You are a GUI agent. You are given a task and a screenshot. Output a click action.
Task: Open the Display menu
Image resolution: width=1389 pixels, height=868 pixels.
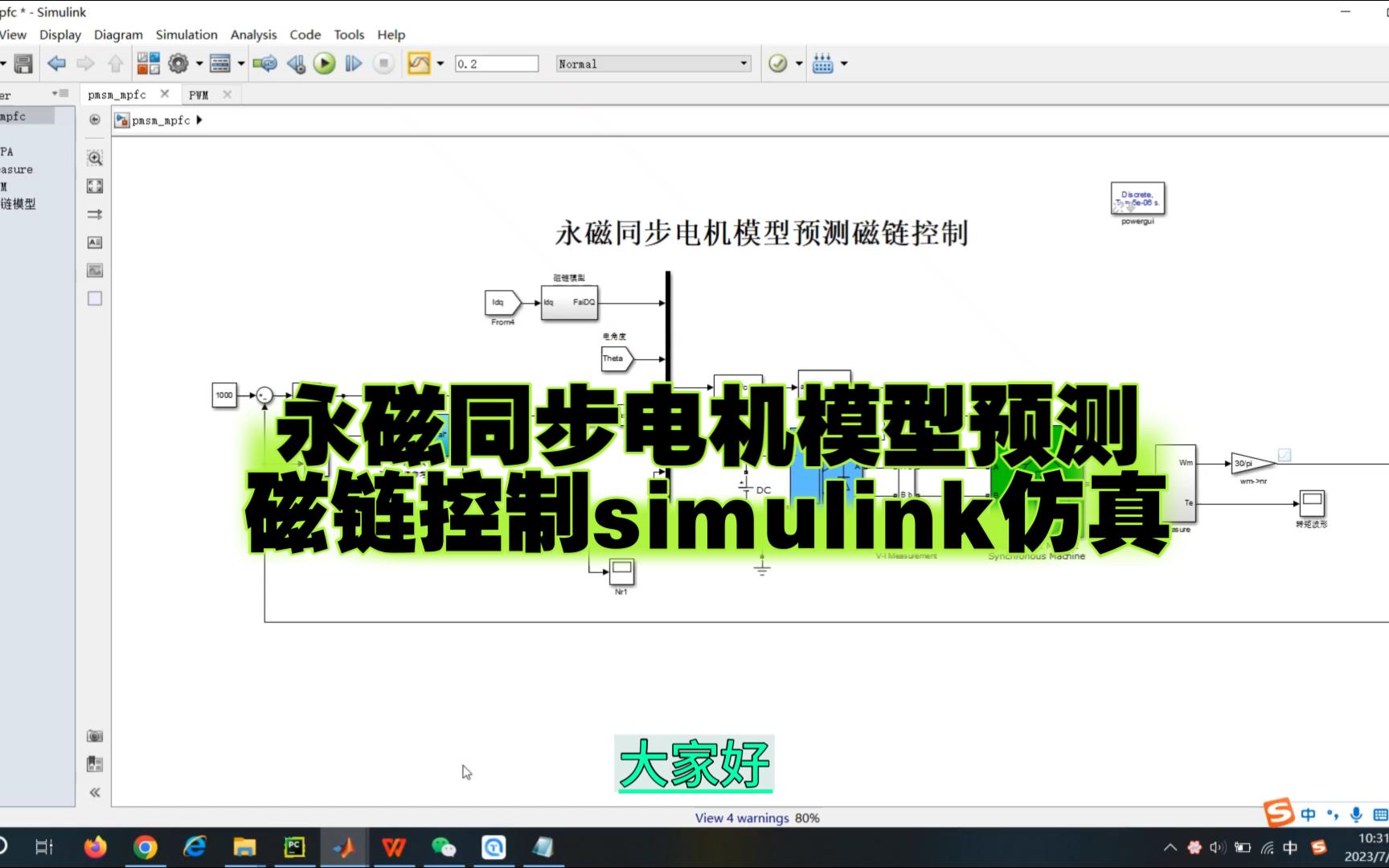60,35
